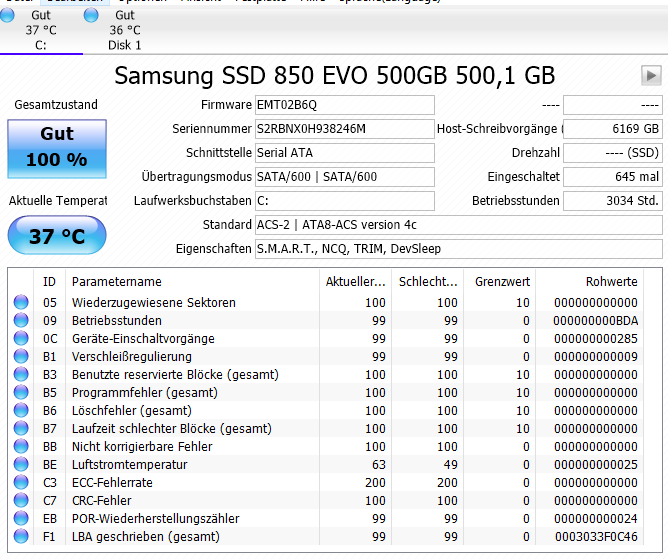Click the blue status orb for drive C:

[x=7, y=15]
